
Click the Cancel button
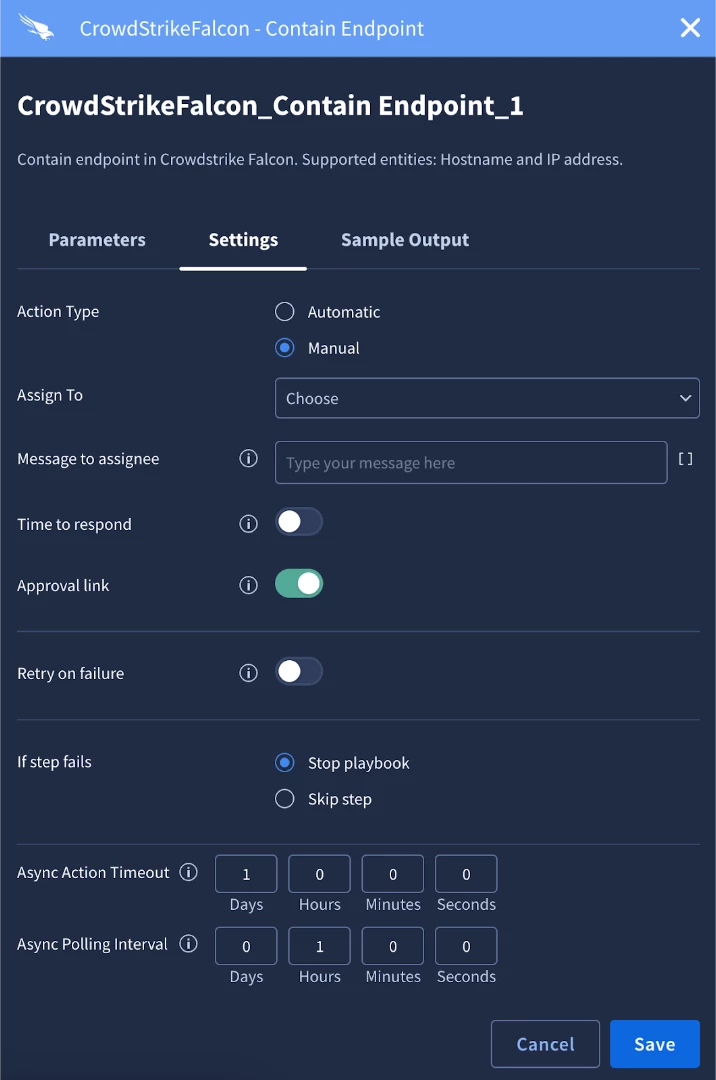click(x=545, y=1043)
